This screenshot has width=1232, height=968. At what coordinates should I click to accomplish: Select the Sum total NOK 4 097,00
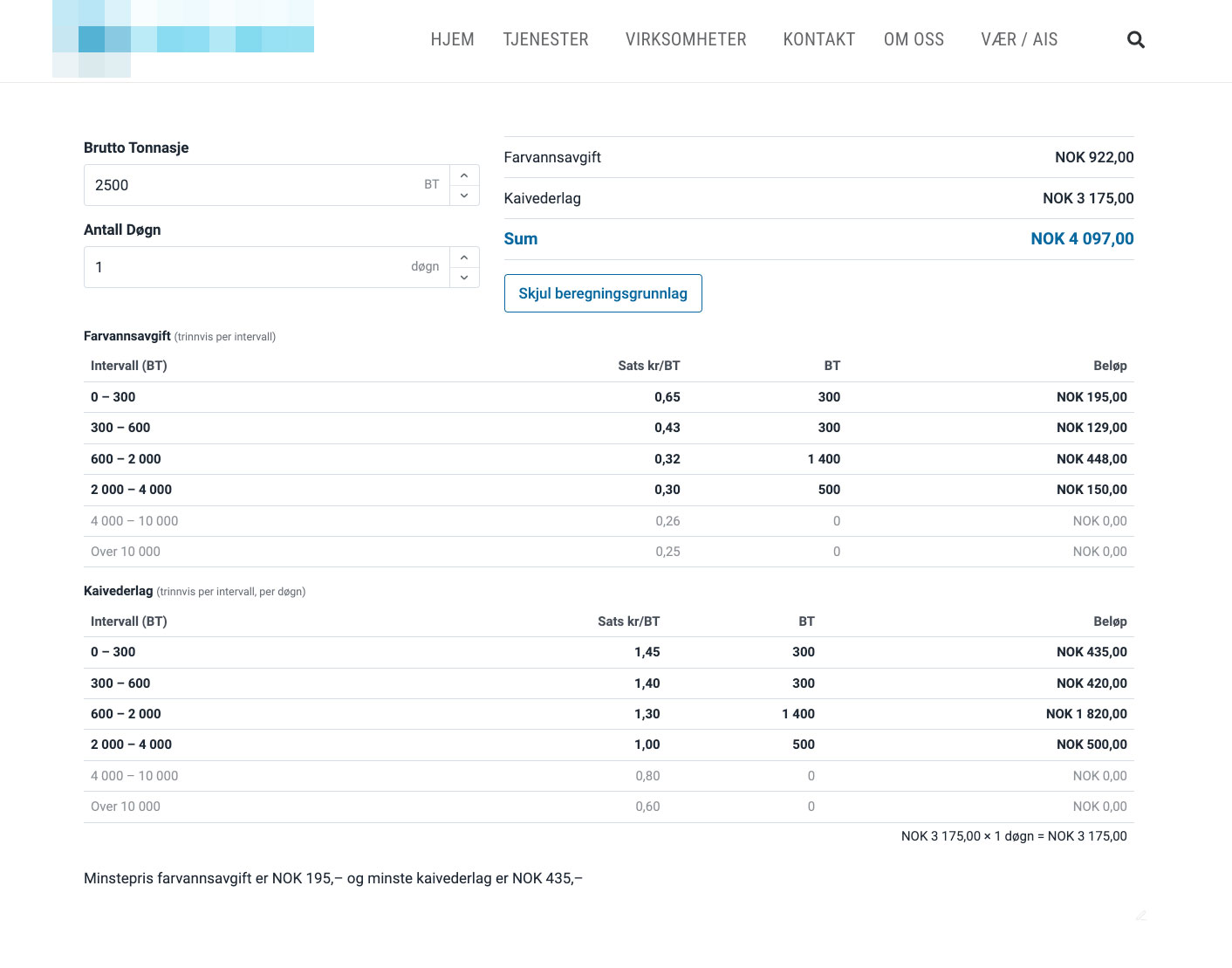(1082, 239)
